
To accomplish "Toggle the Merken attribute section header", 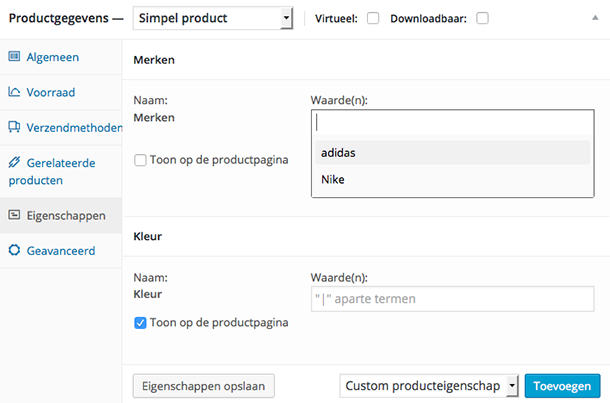I will [366, 60].
